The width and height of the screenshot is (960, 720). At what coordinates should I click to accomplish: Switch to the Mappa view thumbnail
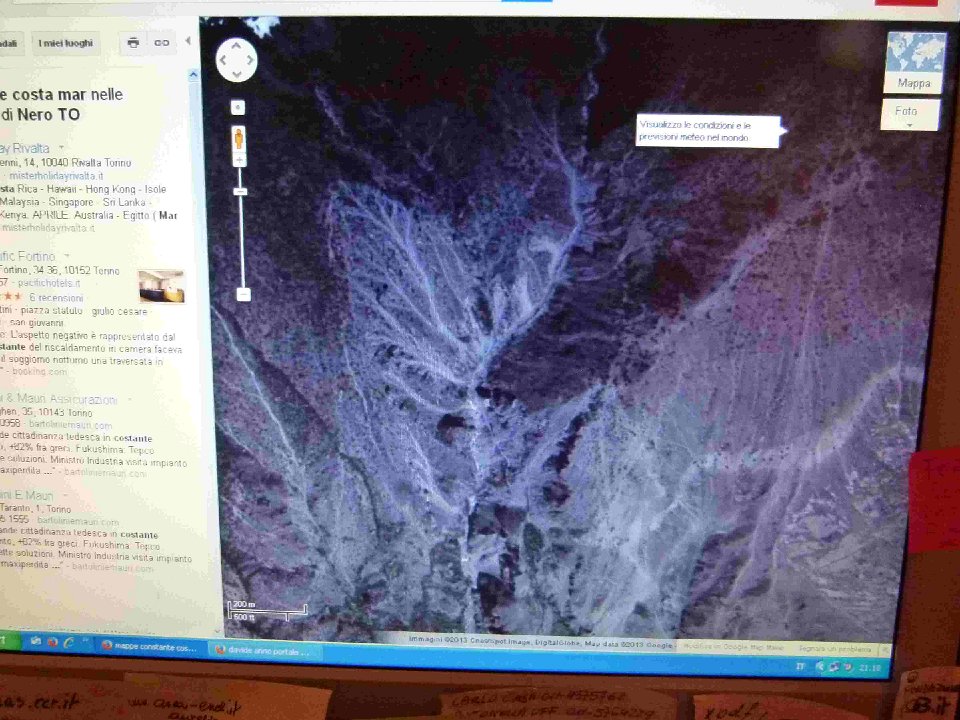(x=913, y=62)
